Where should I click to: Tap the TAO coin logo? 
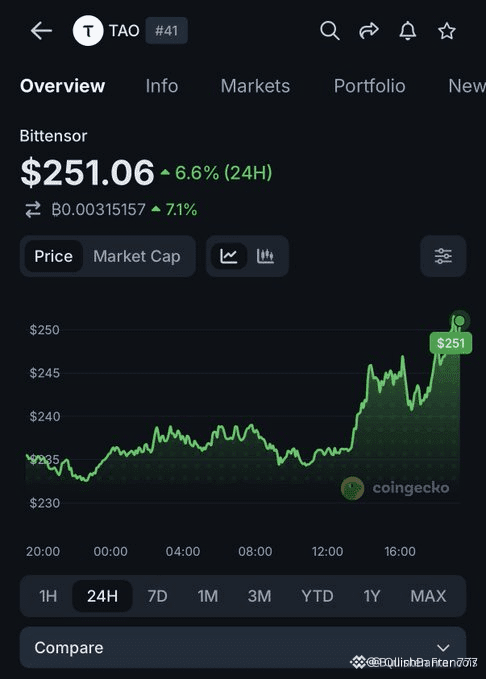(88, 31)
